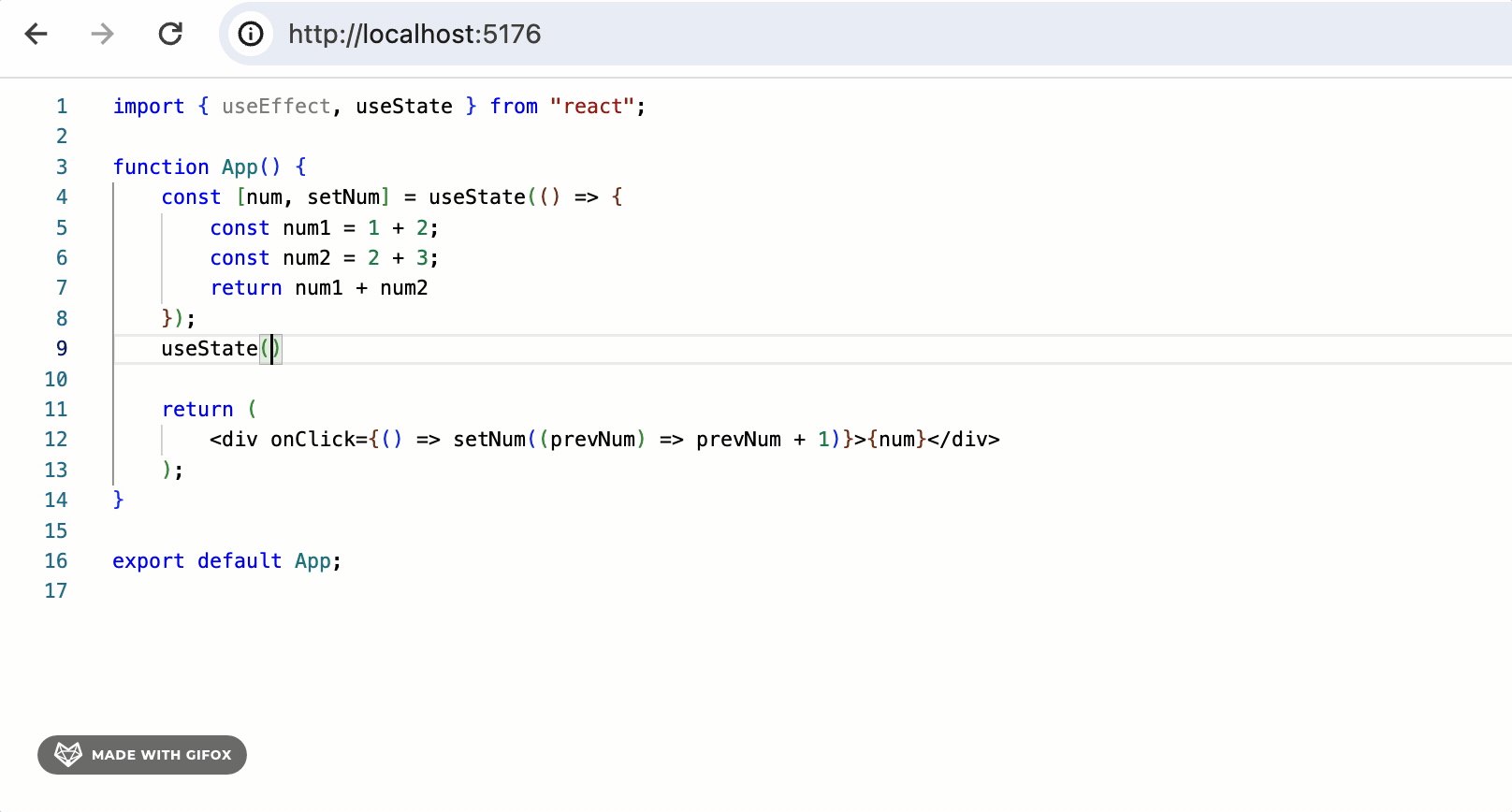Viewport: 1512px width, 812px height.
Task: Click the browser forward arrow
Action: [102, 35]
